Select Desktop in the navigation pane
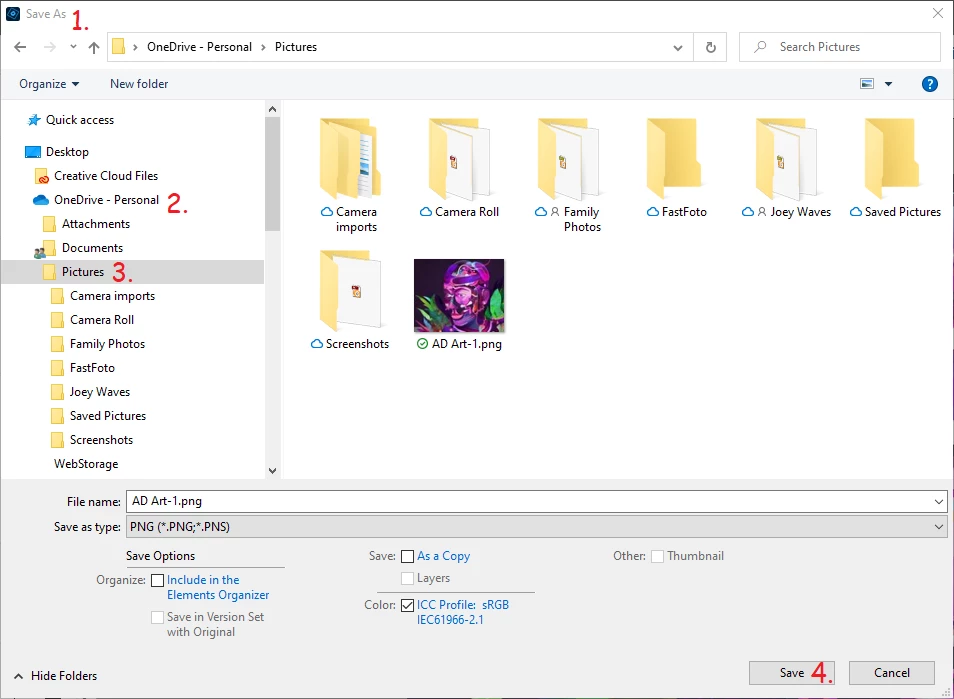 [x=67, y=151]
